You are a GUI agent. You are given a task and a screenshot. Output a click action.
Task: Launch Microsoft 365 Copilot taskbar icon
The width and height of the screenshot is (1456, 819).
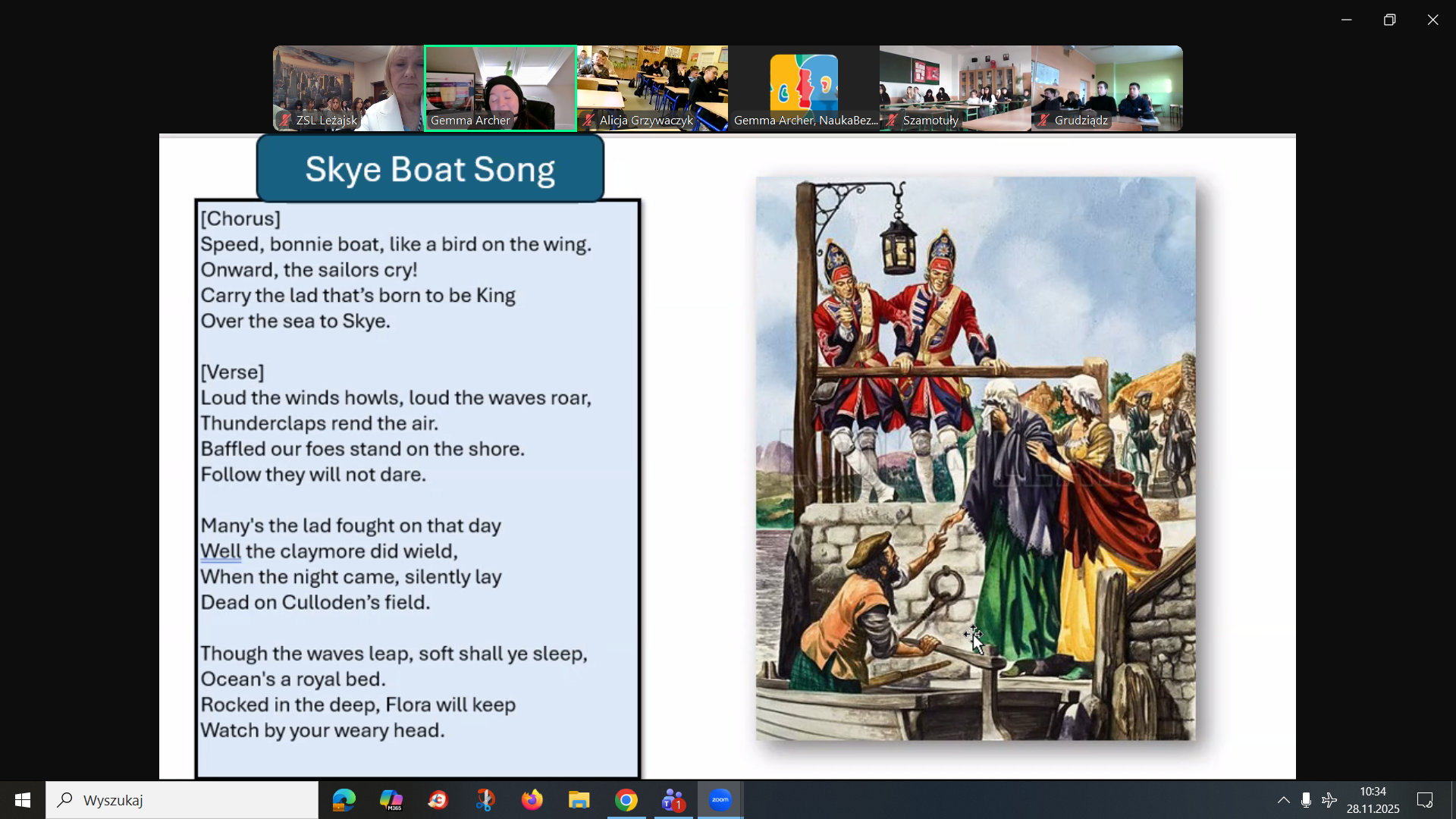point(391,800)
